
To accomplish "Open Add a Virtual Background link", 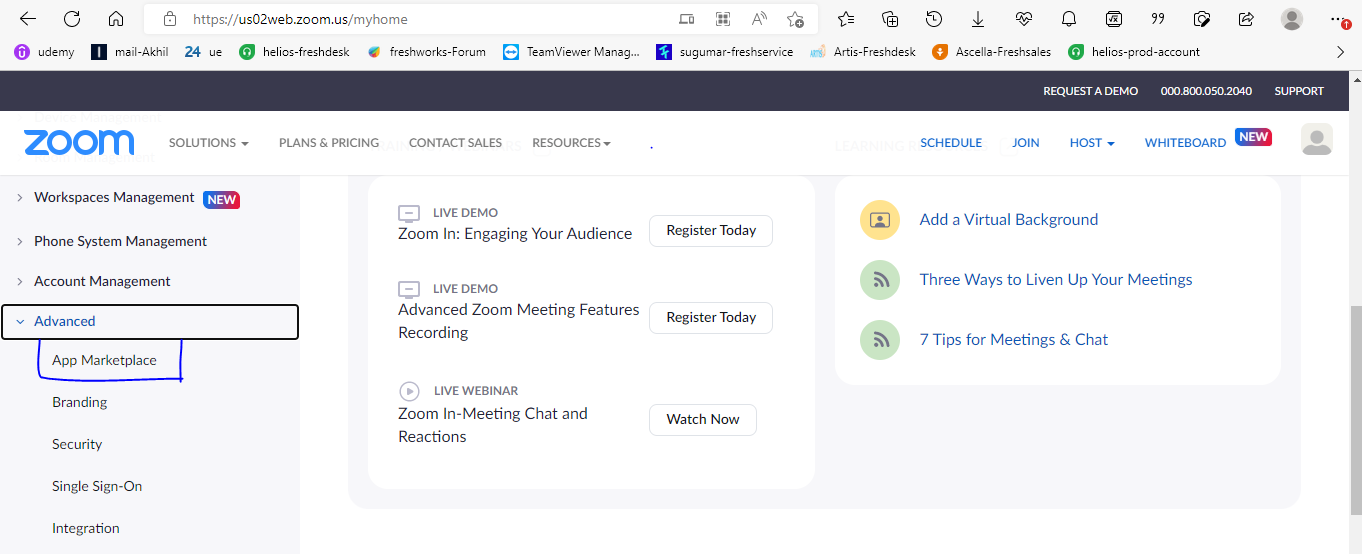I will tap(1009, 220).
